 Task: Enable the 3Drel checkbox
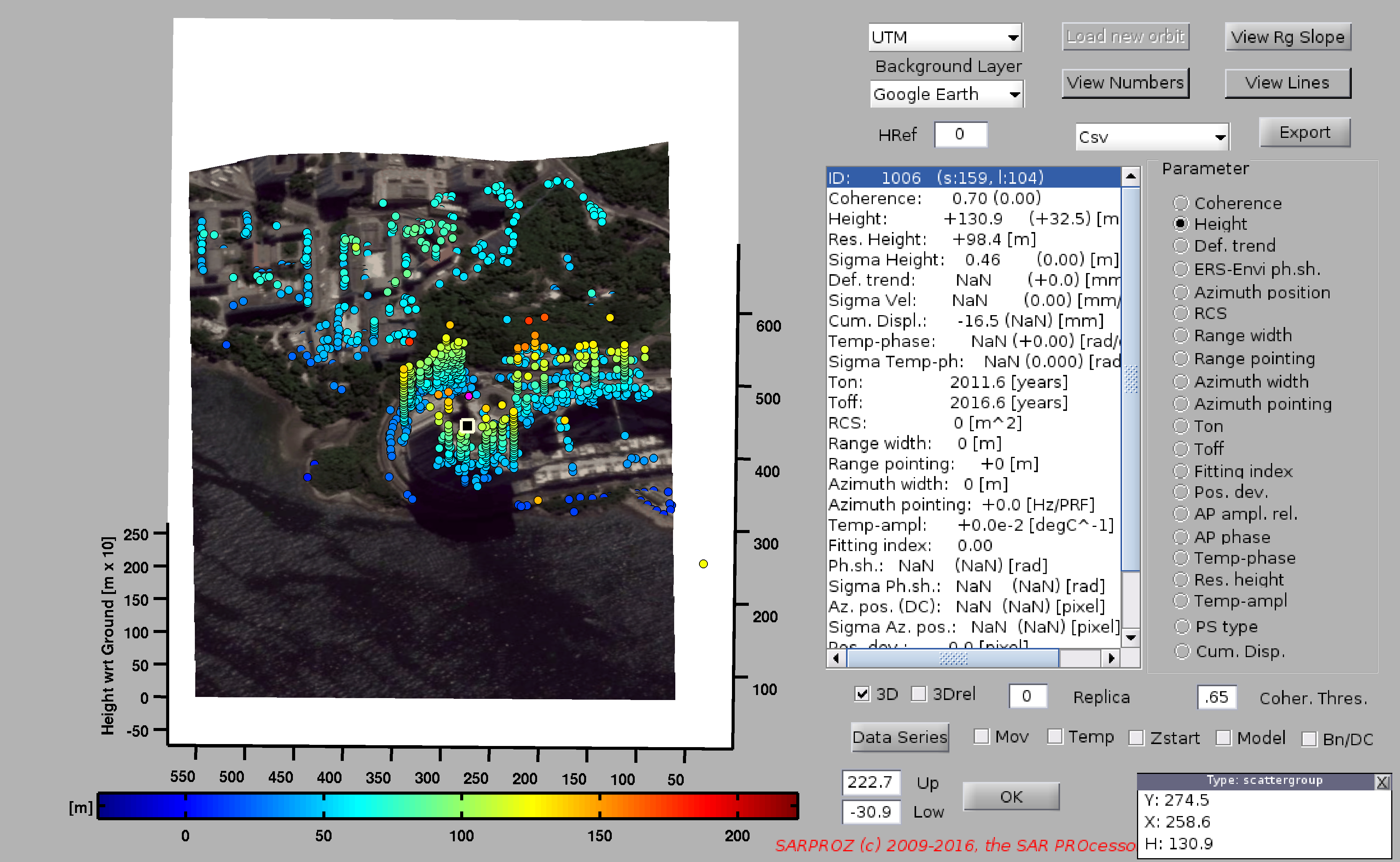pos(918,694)
